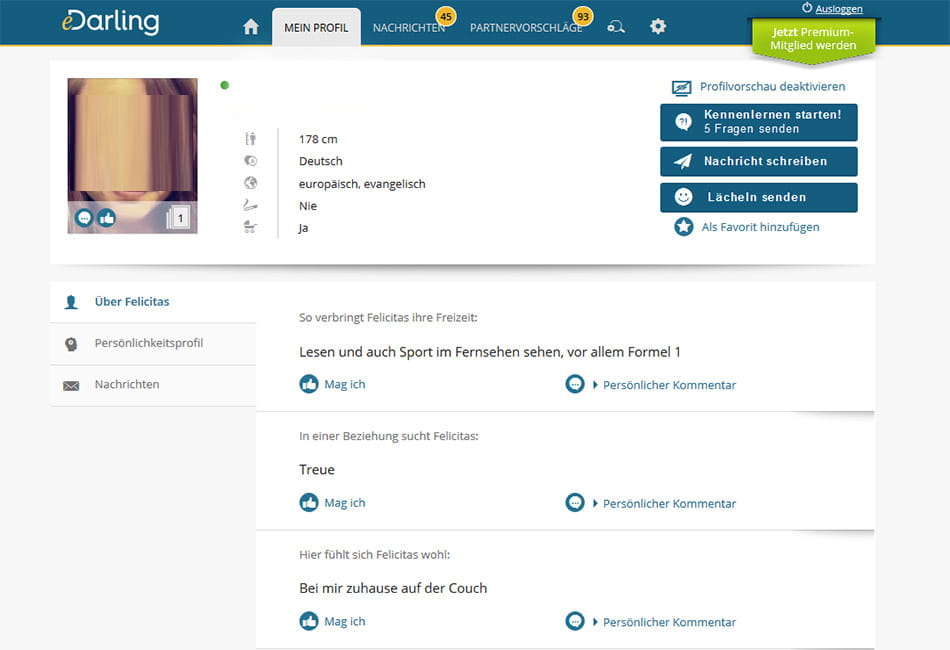Select Nachrichten sidebar item

pos(153,385)
